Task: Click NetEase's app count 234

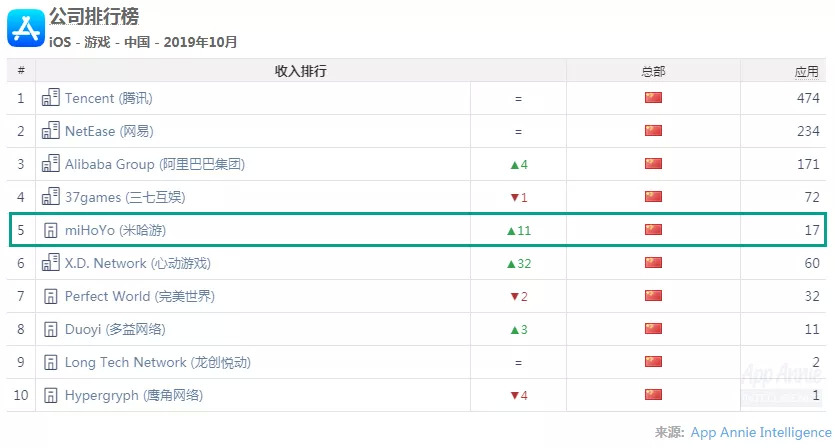Action: coord(806,131)
